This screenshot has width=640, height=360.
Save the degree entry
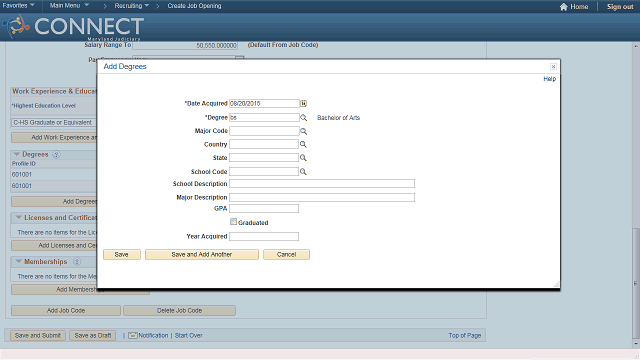coord(122,254)
